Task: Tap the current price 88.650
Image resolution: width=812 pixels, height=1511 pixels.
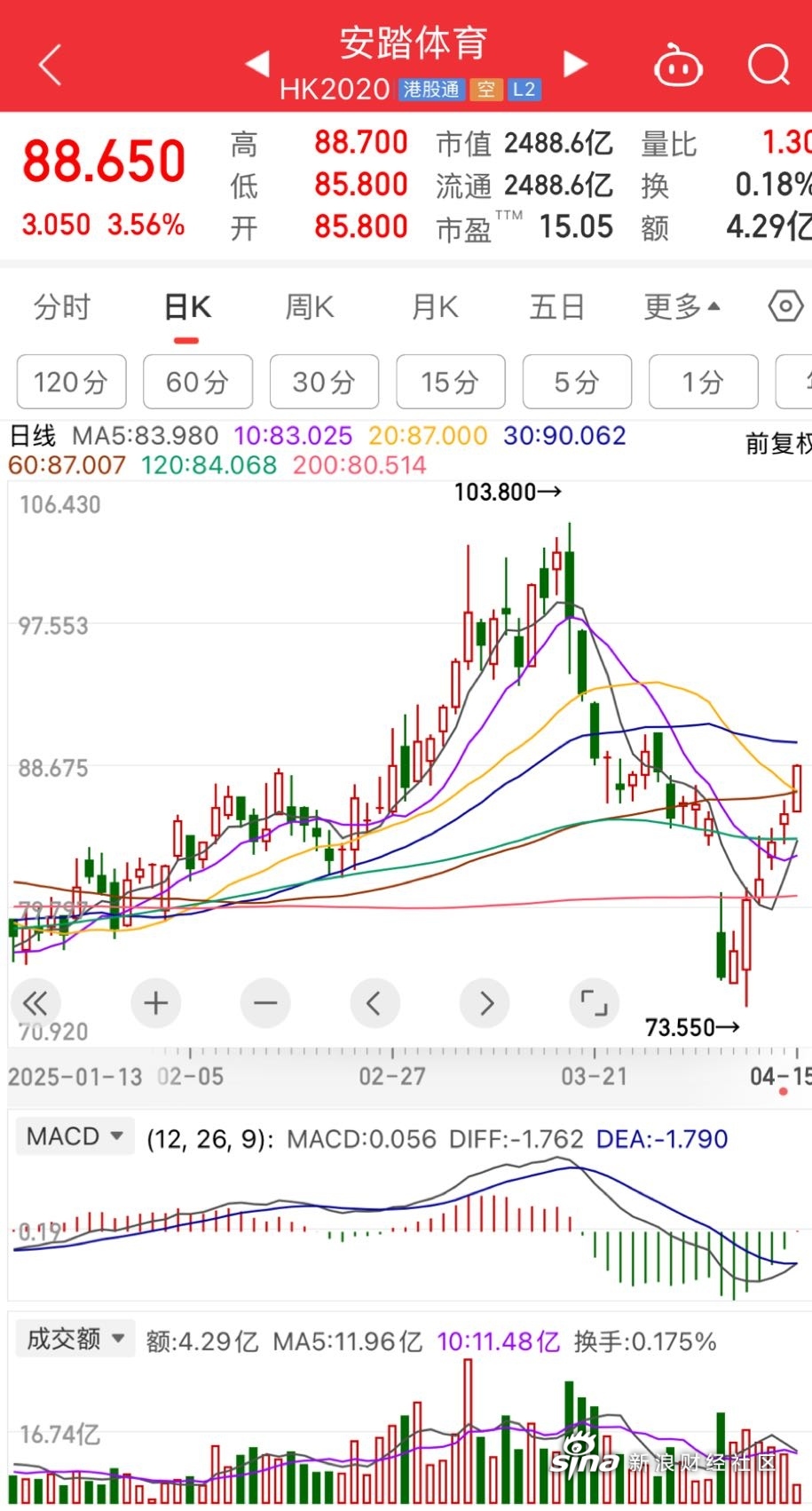Action: tap(104, 162)
